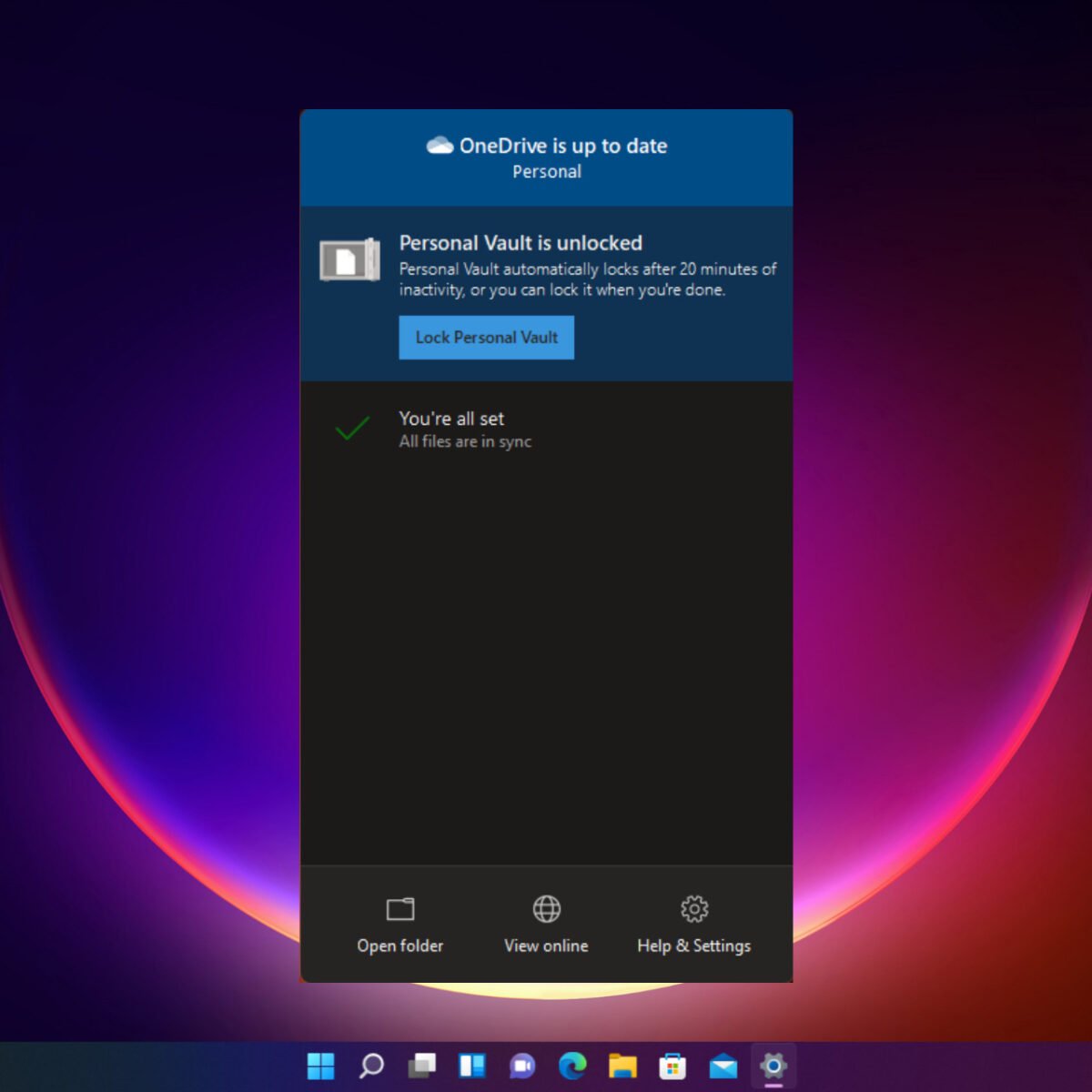1092x1092 pixels.
Task: Click the Lock Personal Vault button
Action: (x=486, y=338)
